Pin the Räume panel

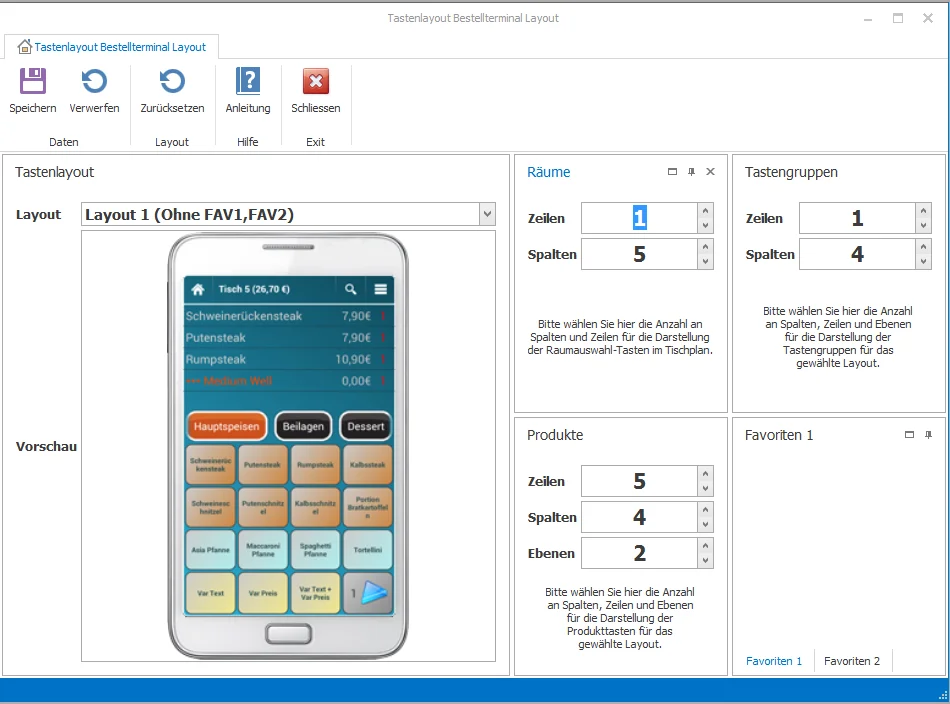tap(691, 172)
